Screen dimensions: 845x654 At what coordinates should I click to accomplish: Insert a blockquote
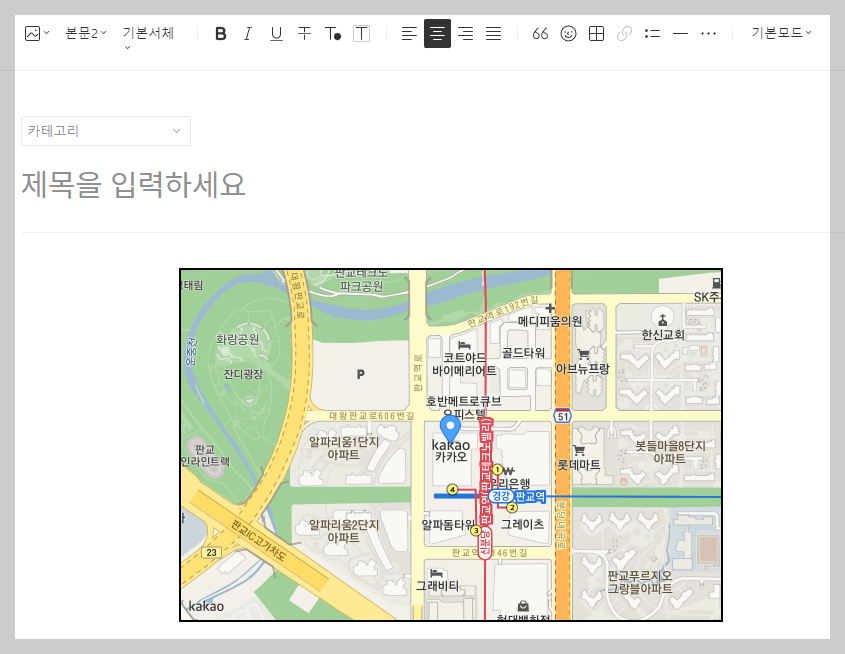[x=541, y=34]
